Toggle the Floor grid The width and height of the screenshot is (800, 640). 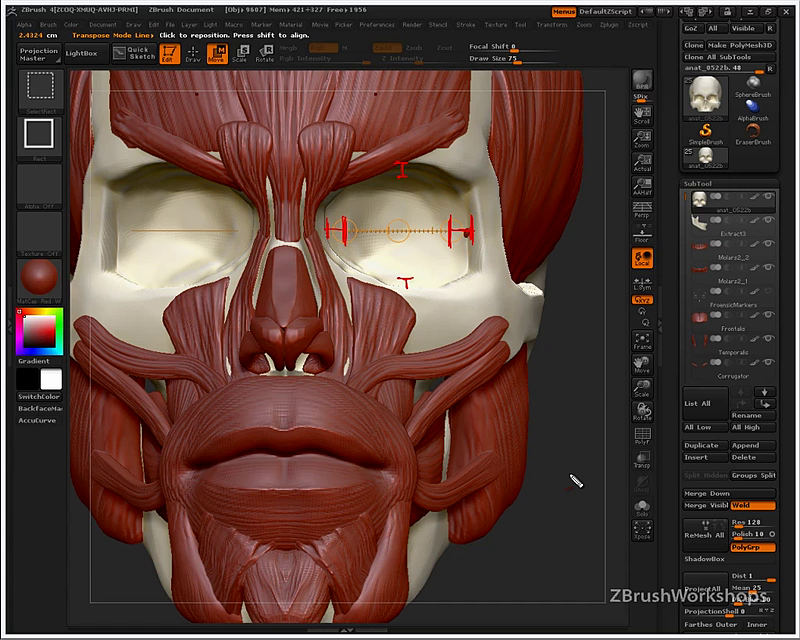pyautogui.click(x=642, y=233)
